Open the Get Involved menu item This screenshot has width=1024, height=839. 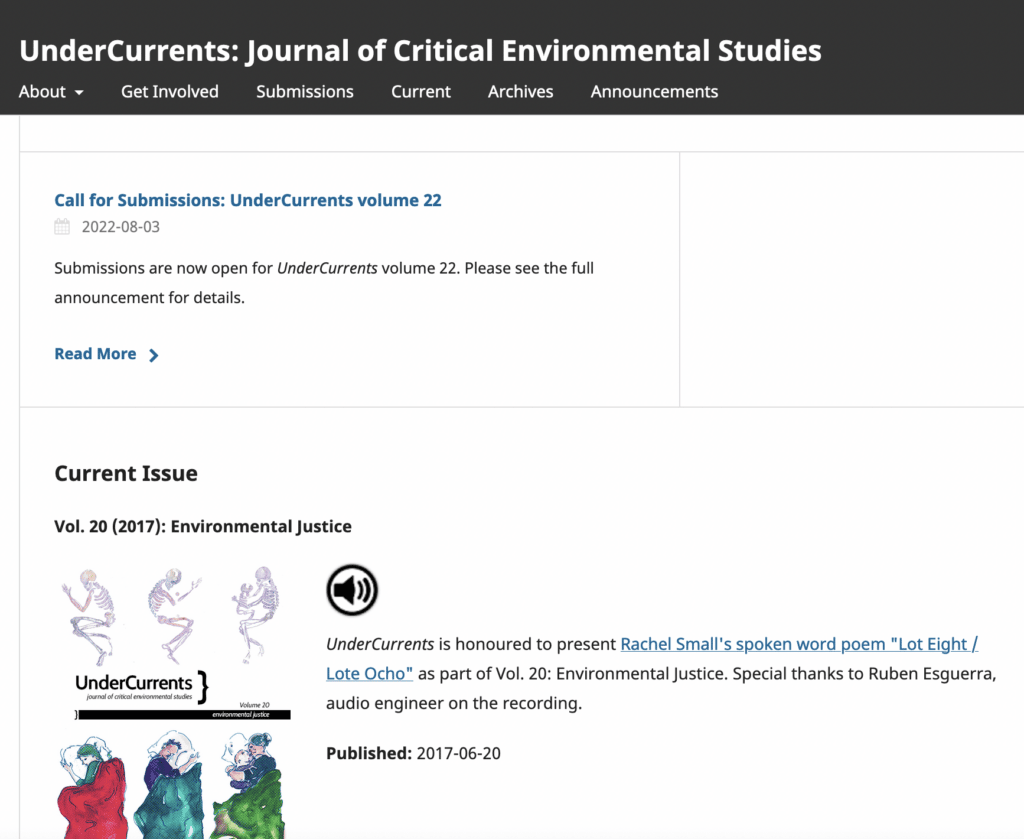click(x=169, y=91)
